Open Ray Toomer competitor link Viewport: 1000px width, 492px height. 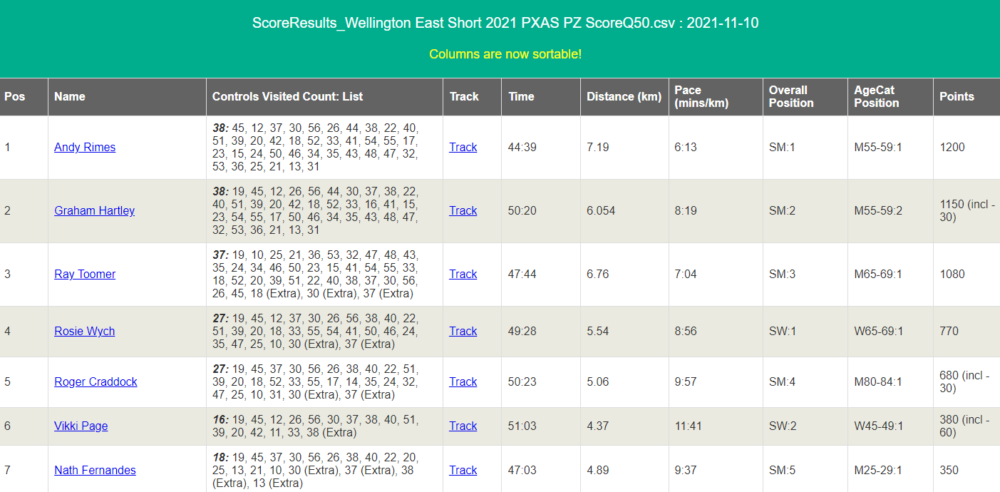pos(85,274)
